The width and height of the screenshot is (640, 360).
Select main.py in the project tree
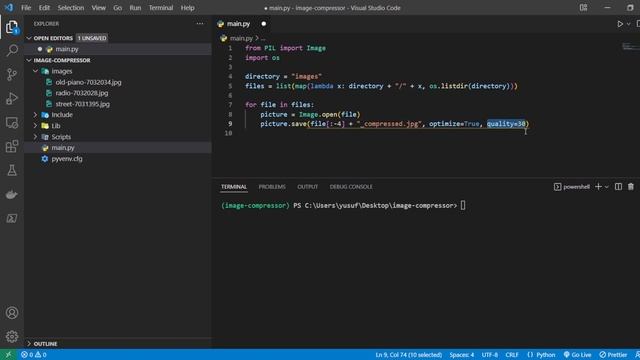pyautogui.click(x=63, y=148)
